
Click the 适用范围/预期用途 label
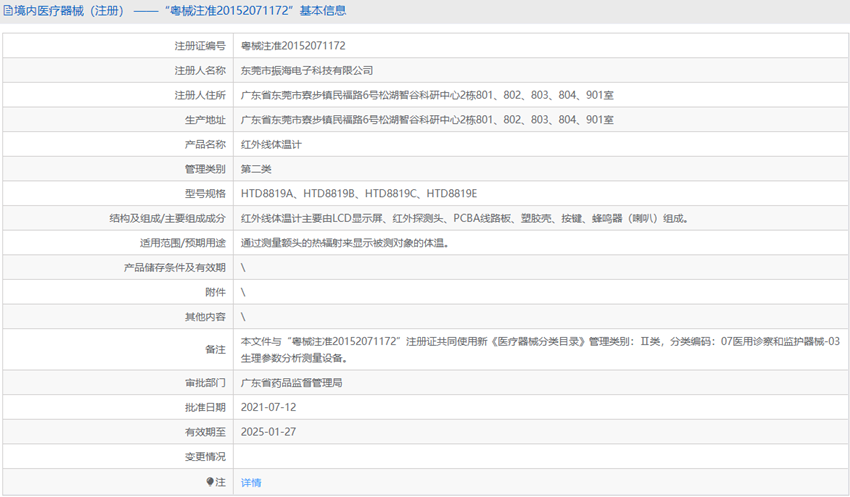pyautogui.click(x=183, y=243)
